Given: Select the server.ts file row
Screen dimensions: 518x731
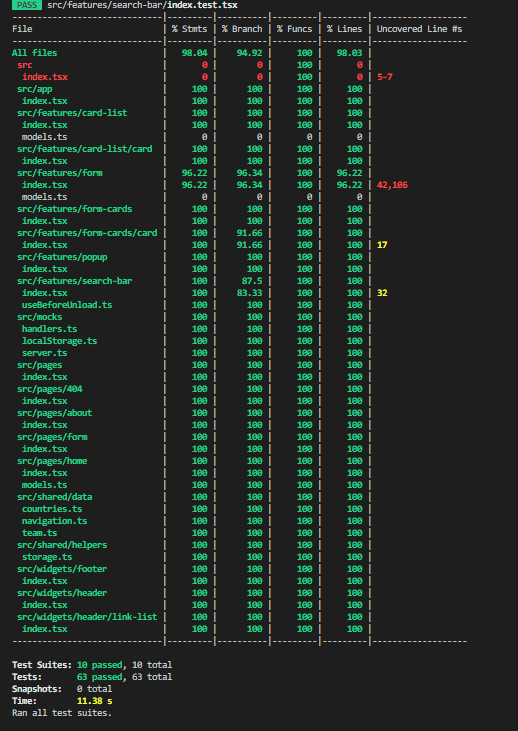Looking at the screenshot, I should (x=45, y=353).
